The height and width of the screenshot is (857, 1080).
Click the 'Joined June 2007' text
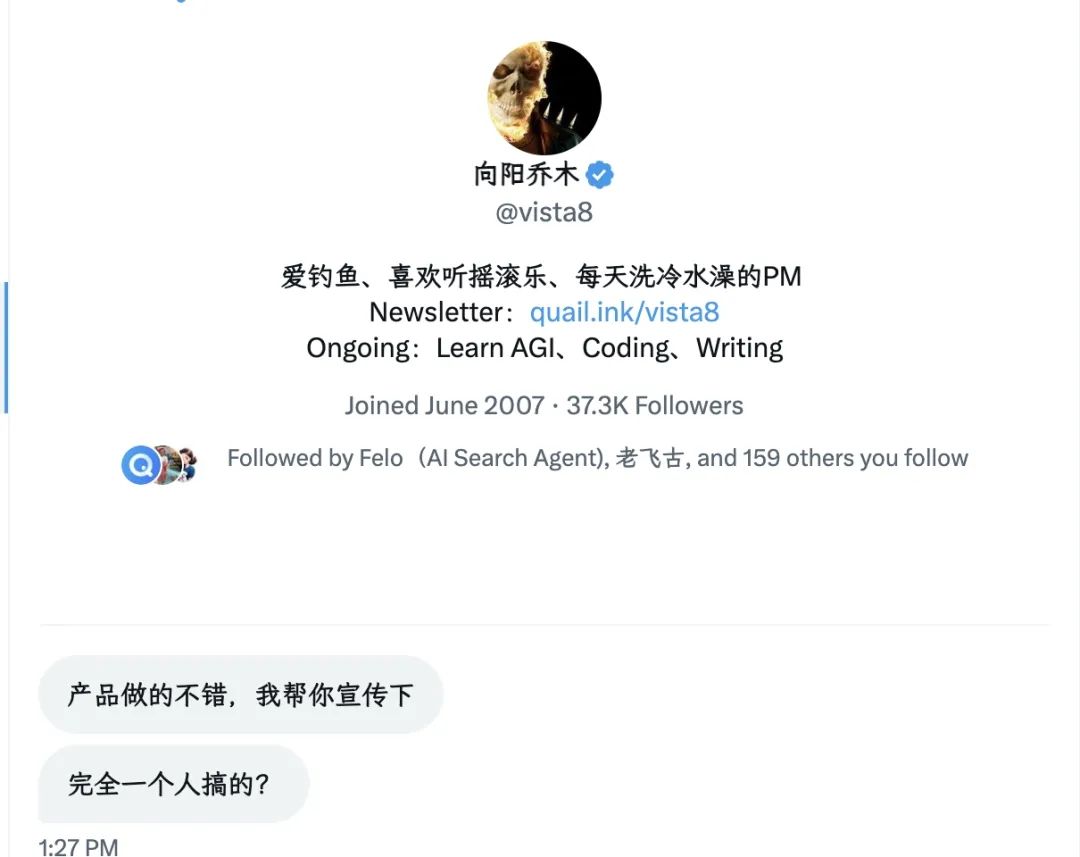pos(444,406)
